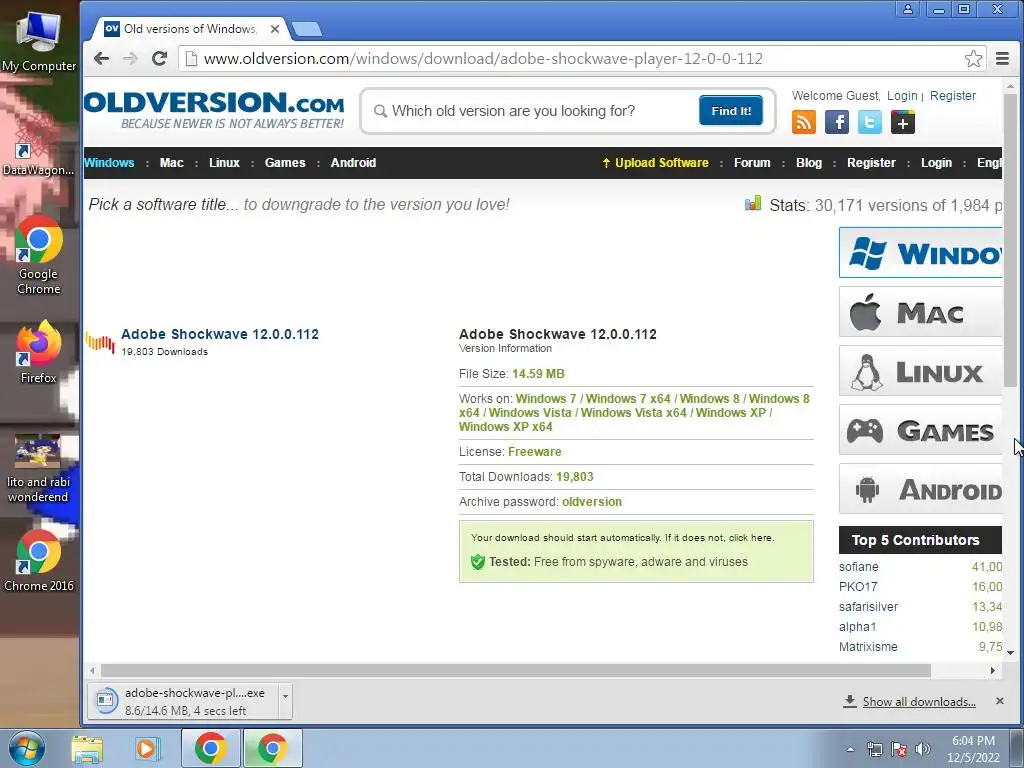Click the download 'click here' link
1024x768 pixels.
[x=751, y=537]
